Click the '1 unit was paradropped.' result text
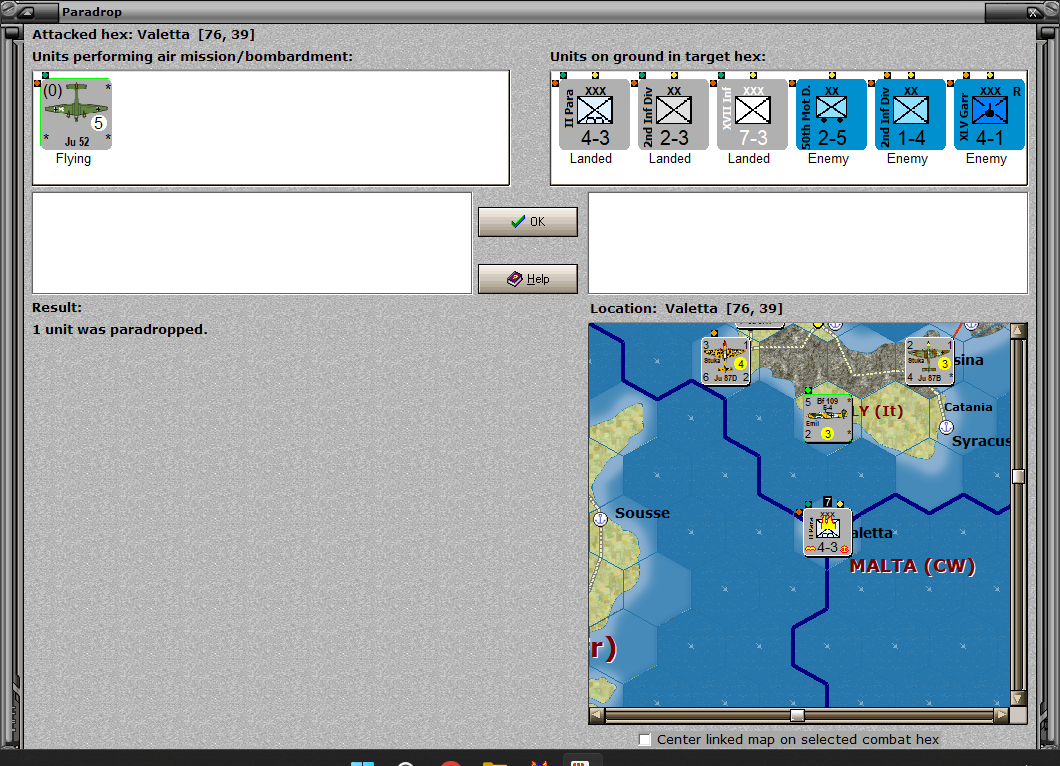Screen dimensions: 1060x766 coord(120,329)
